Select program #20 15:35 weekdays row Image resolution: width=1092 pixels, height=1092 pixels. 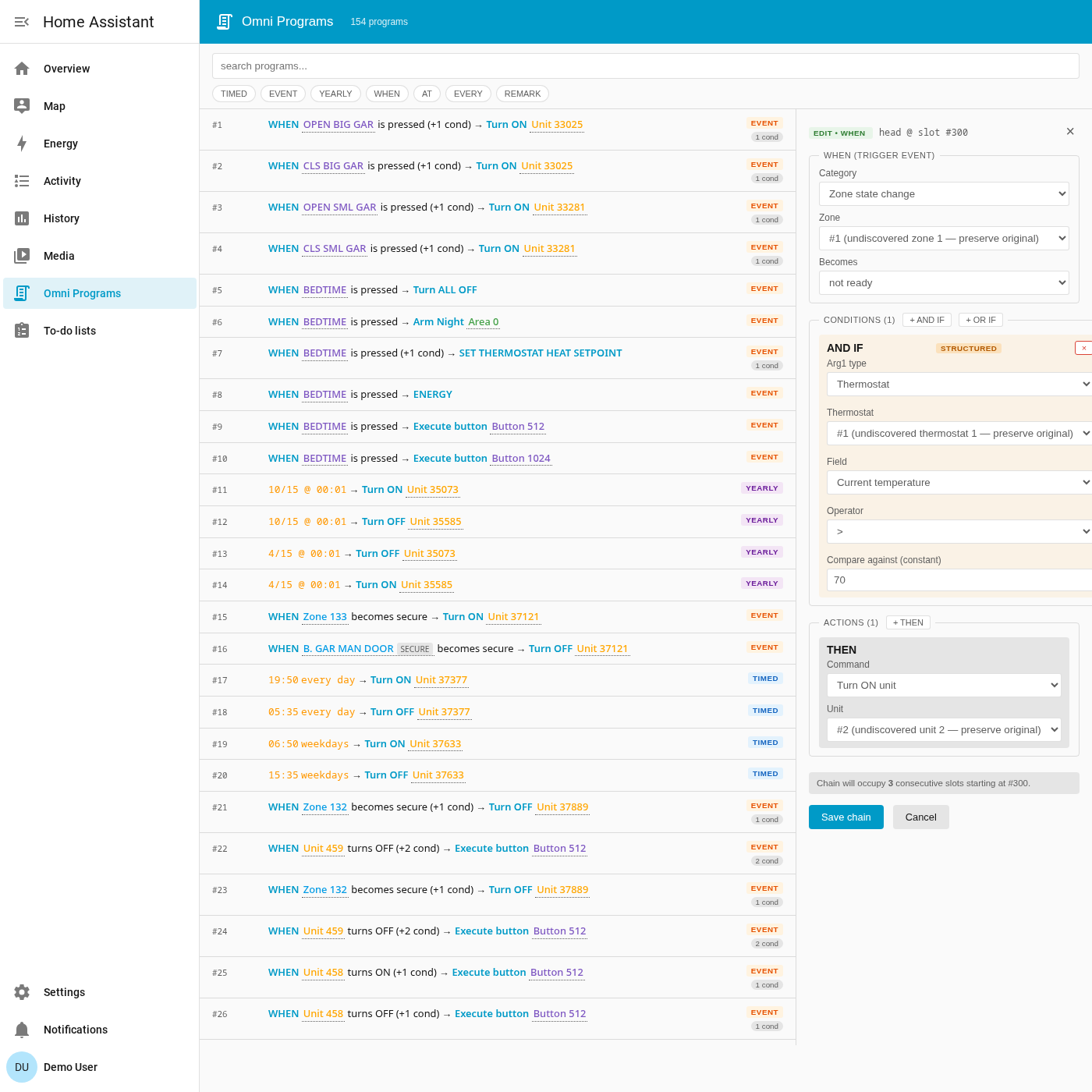498,775
